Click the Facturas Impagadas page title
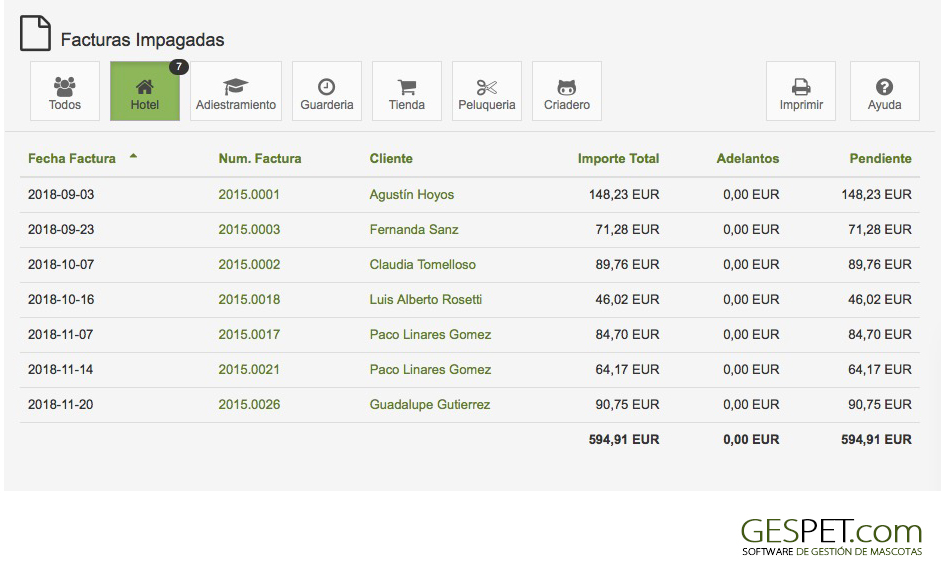The width and height of the screenshot is (941, 586). coord(142,40)
